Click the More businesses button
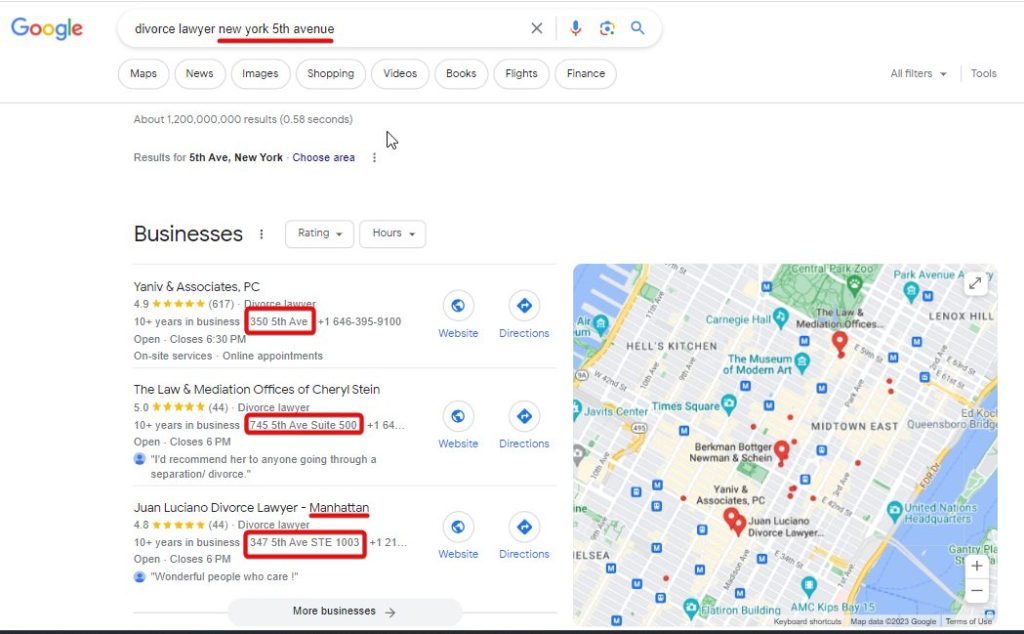The image size is (1024, 634). pyautogui.click(x=344, y=612)
